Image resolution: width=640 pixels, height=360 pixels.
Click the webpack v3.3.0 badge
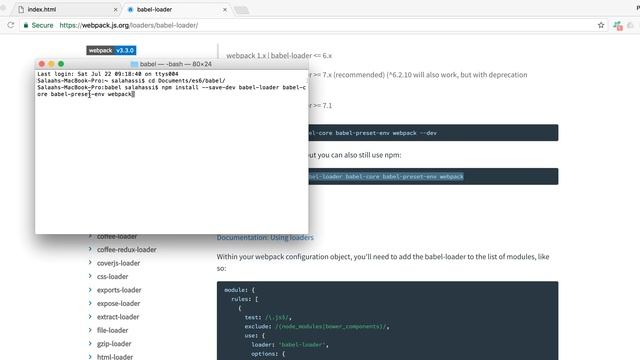tap(111, 50)
